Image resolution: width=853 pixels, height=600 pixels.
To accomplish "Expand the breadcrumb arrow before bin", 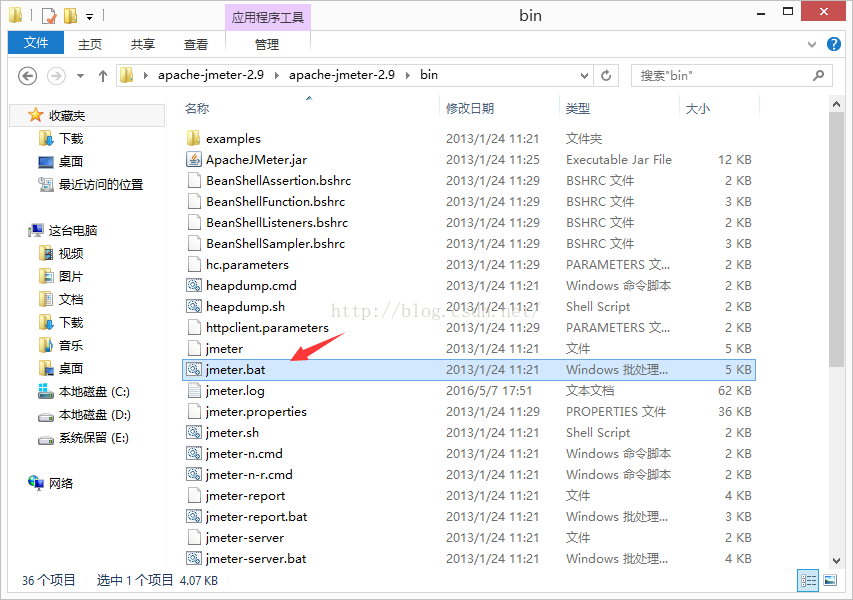I will (x=407, y=75).
